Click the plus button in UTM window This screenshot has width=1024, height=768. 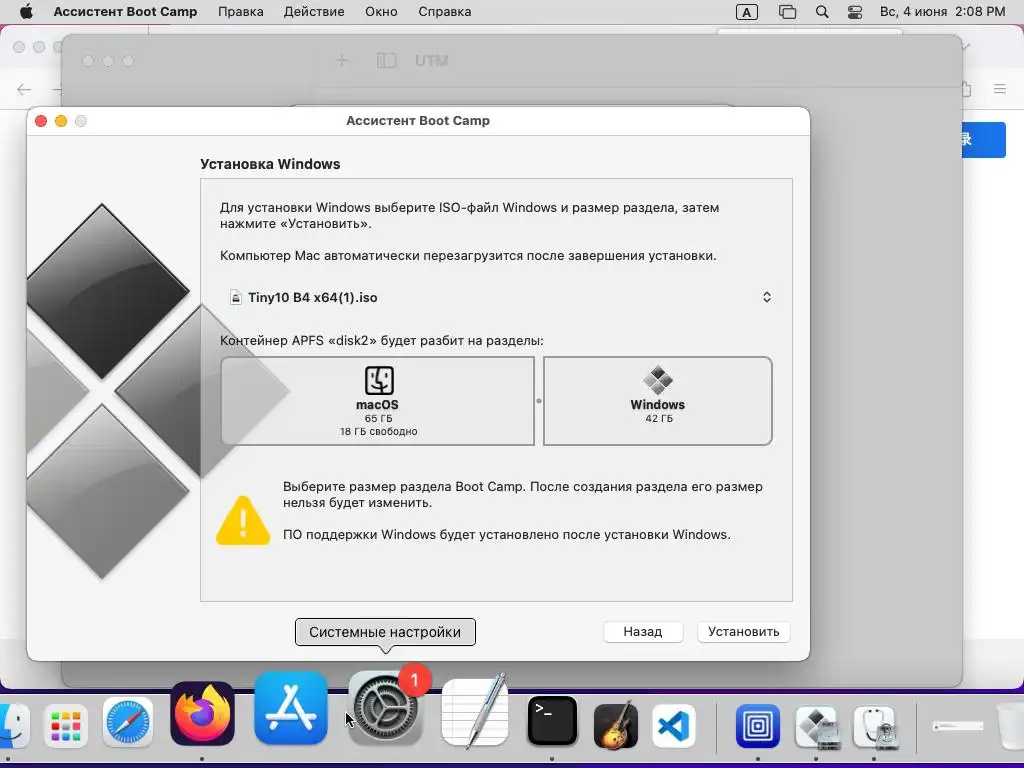click(342, 61)
